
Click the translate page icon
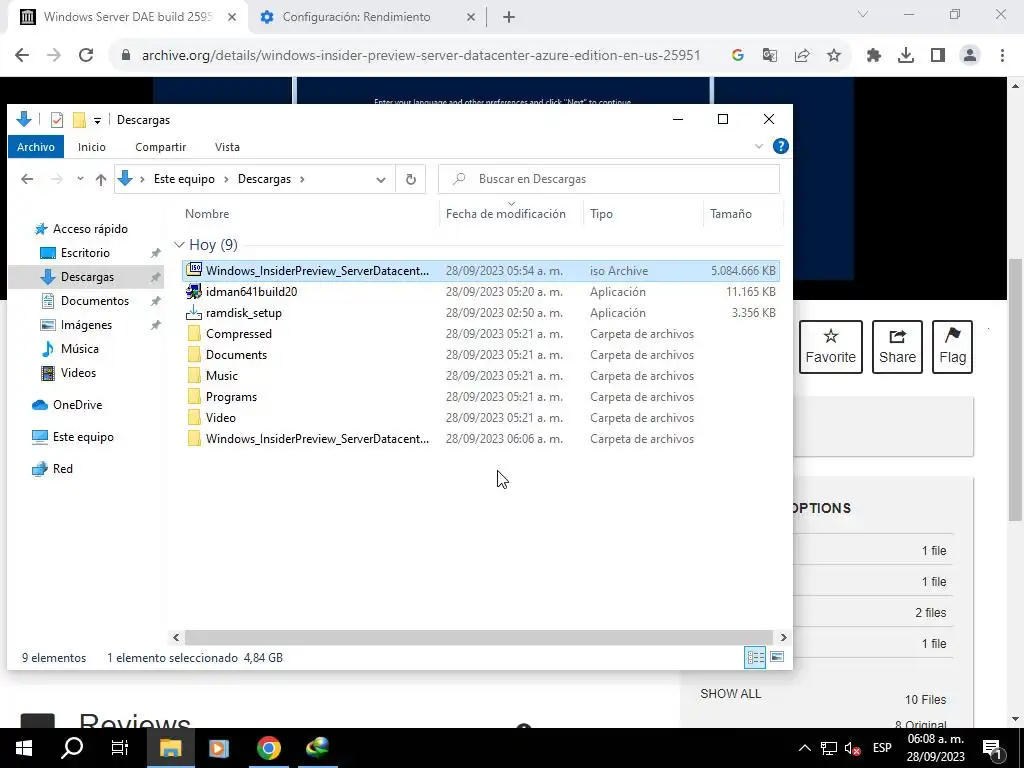[x=770, y=56]
